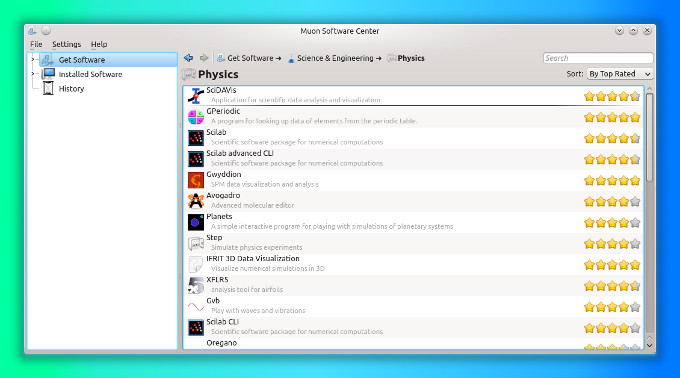The image size is (680, 378).
Task: Click the Step app icon
Action: [196, 244]
